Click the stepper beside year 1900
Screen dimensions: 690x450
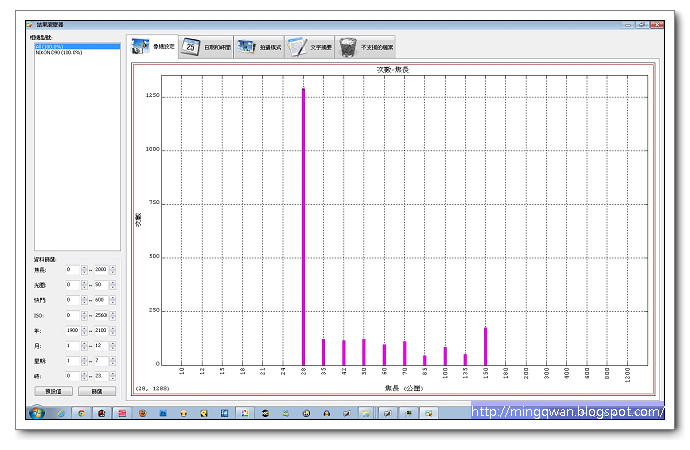click(84, 330)
